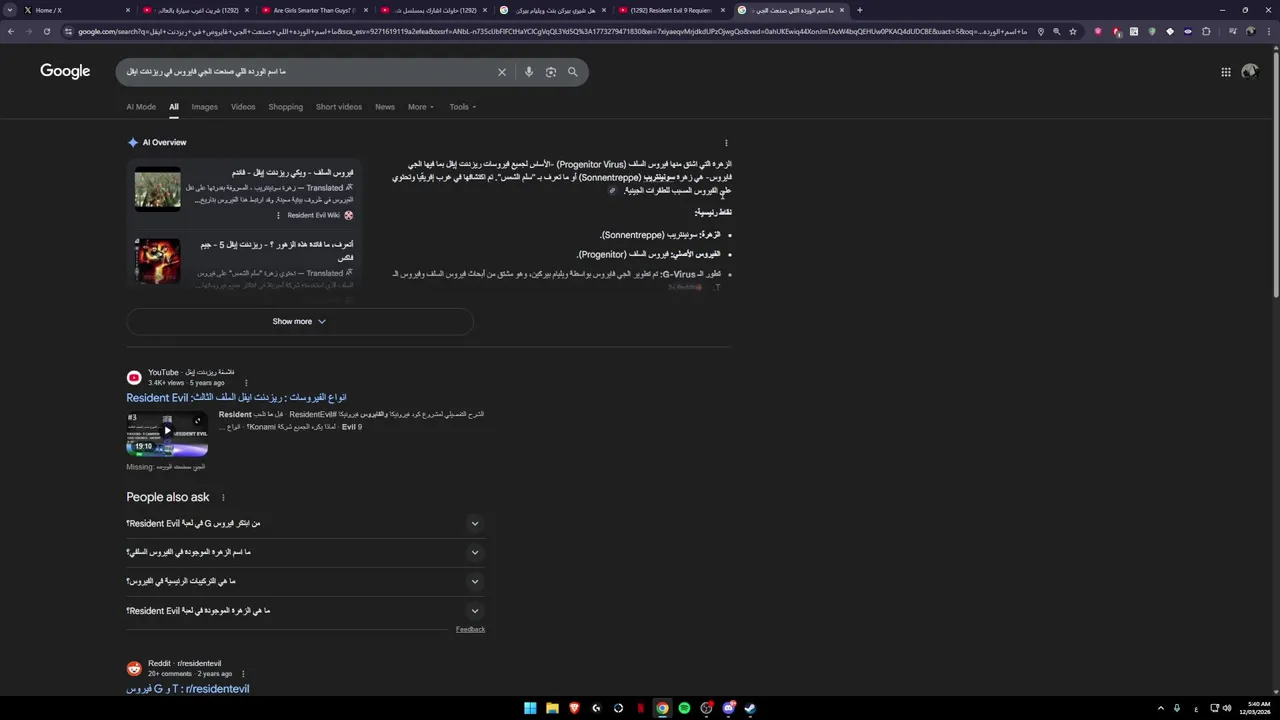Open the Google apps grid
Screen dimensions: 1280x720
[x=1226, y=72]
